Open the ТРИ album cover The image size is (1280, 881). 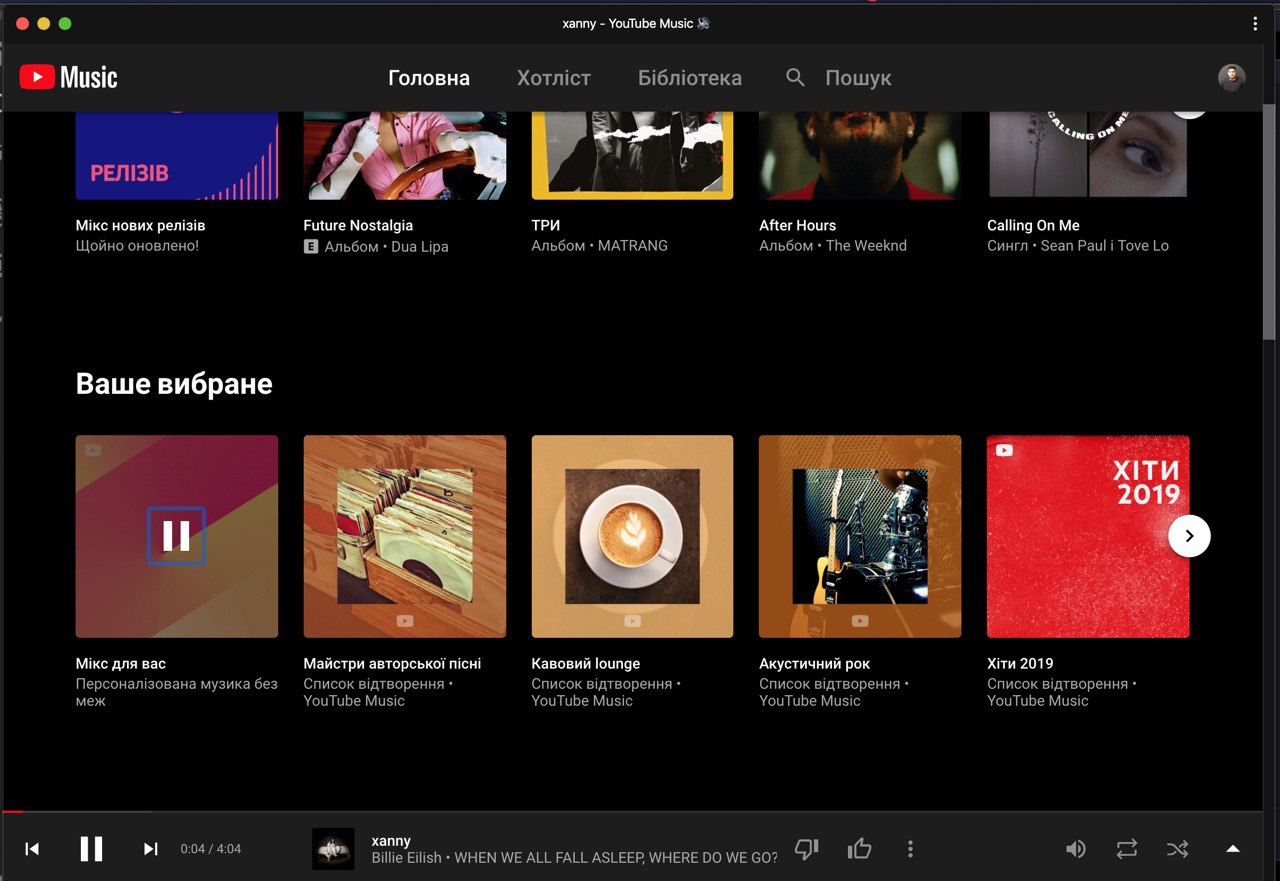coord(632,156)
